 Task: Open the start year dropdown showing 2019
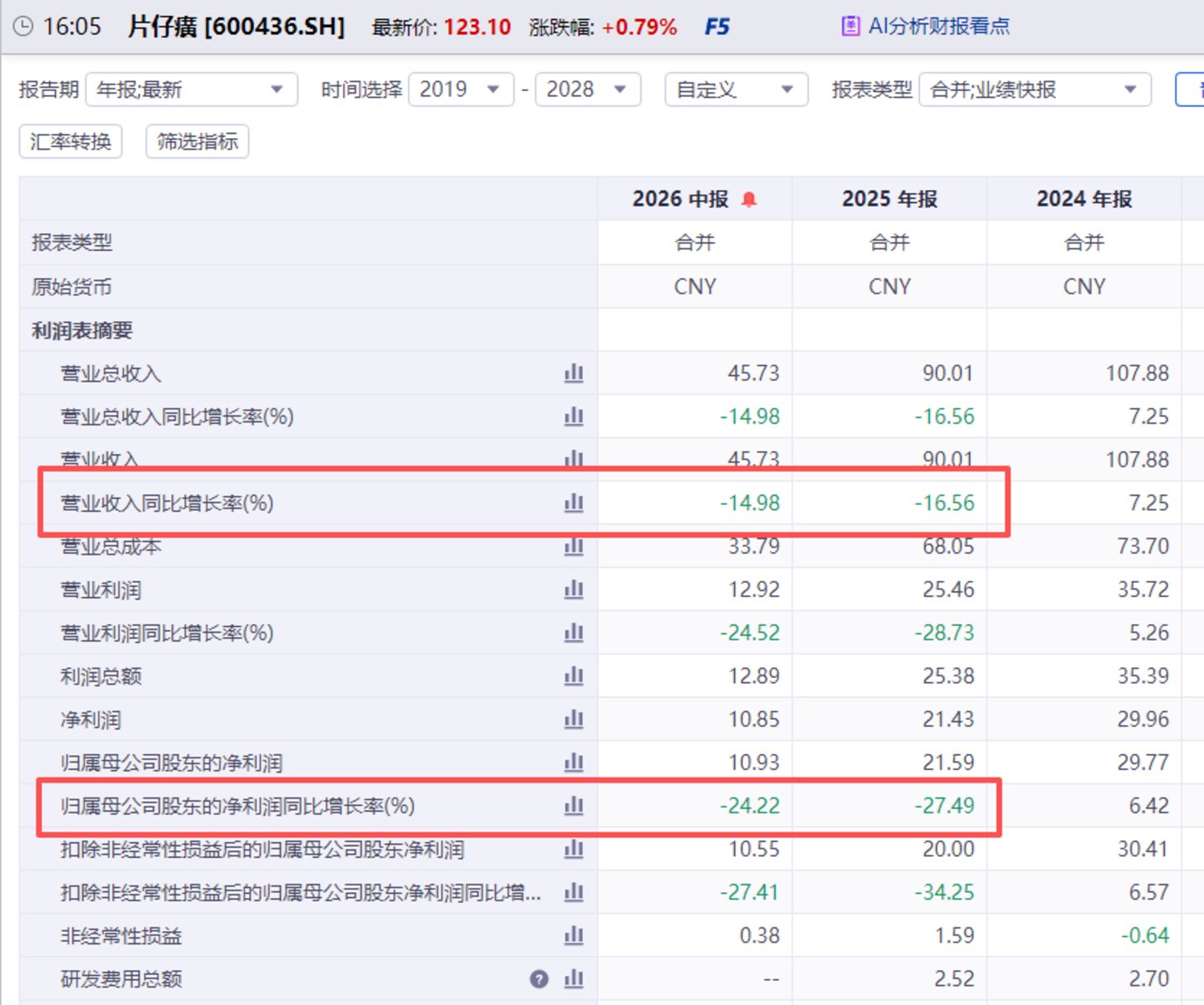coord(461,89)
